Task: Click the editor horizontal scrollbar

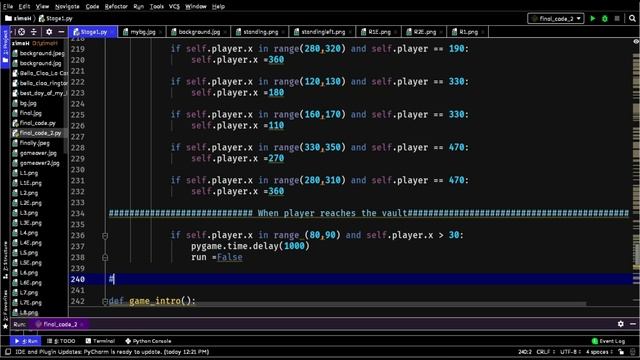Action: [x=347, y=304]
